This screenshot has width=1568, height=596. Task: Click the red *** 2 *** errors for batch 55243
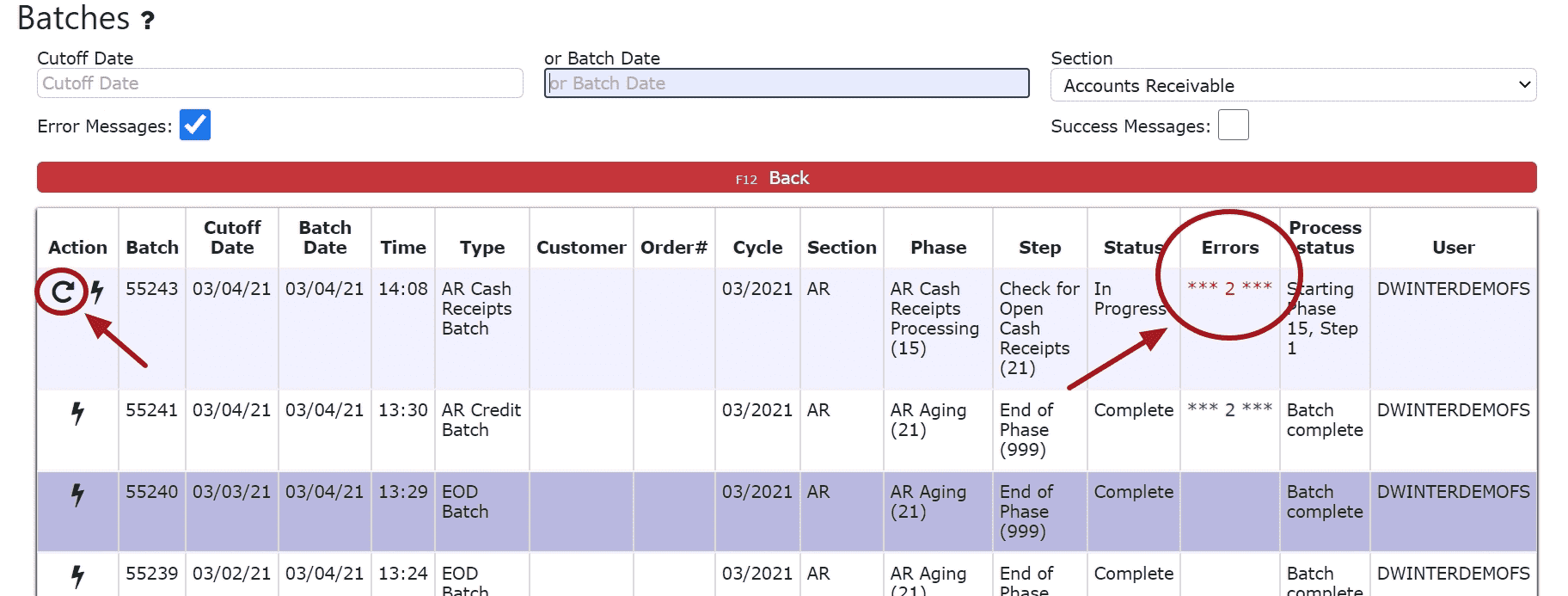1230,288
